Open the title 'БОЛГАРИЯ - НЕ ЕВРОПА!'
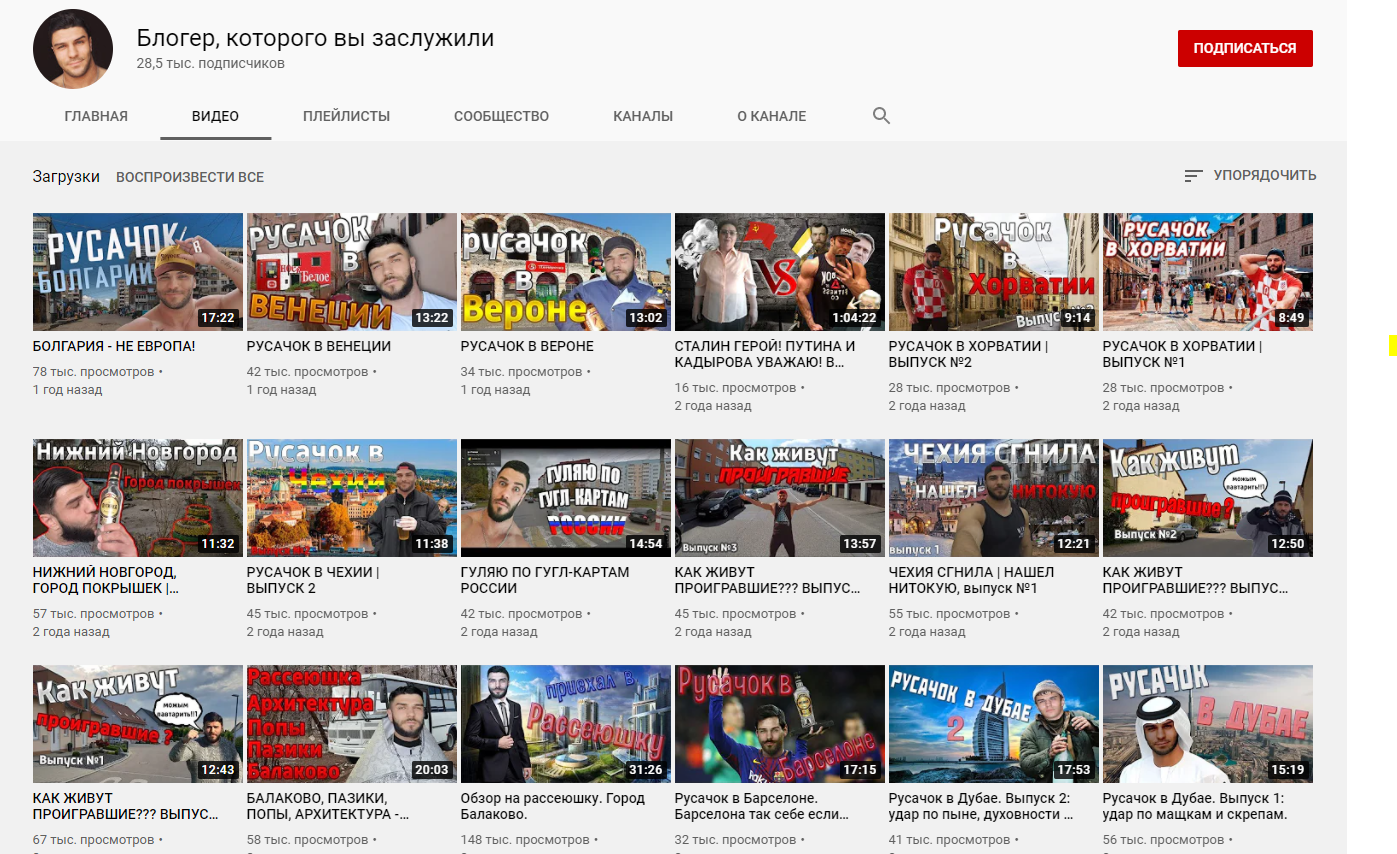Viewport: 1397px width, 854px height. tap(114, 347)
